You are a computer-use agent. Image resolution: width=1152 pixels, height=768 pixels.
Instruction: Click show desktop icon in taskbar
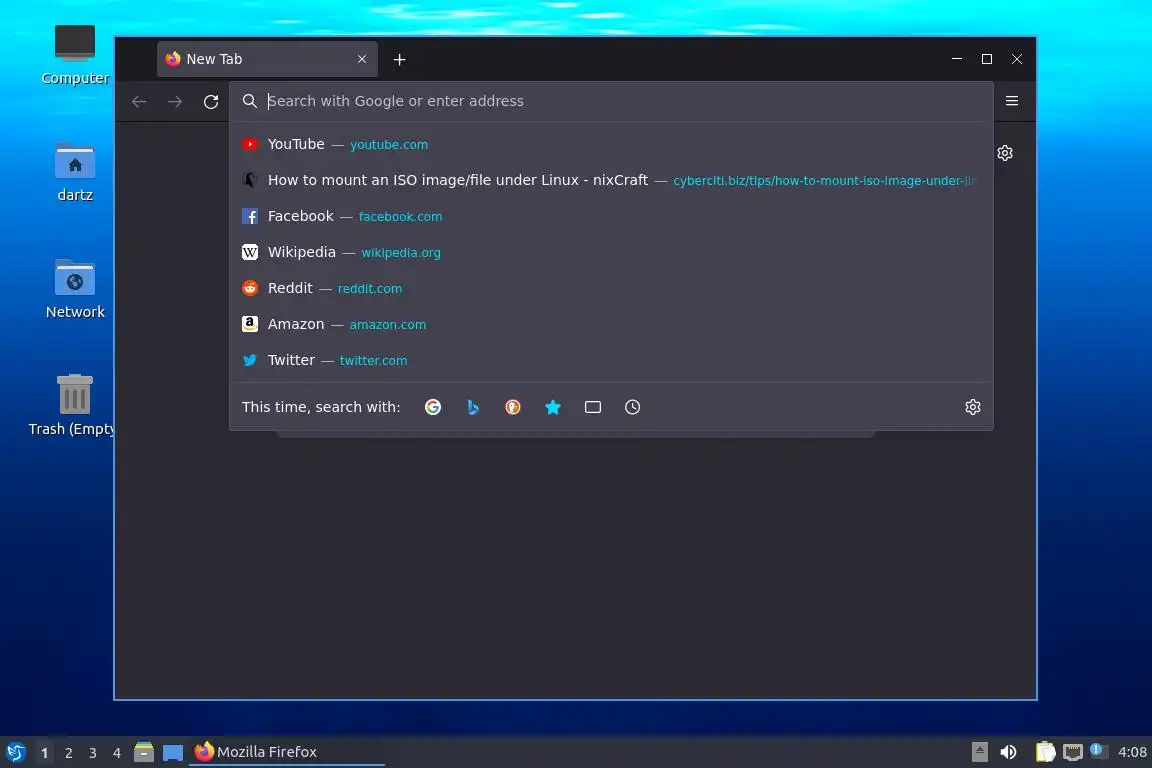(173, 753)
